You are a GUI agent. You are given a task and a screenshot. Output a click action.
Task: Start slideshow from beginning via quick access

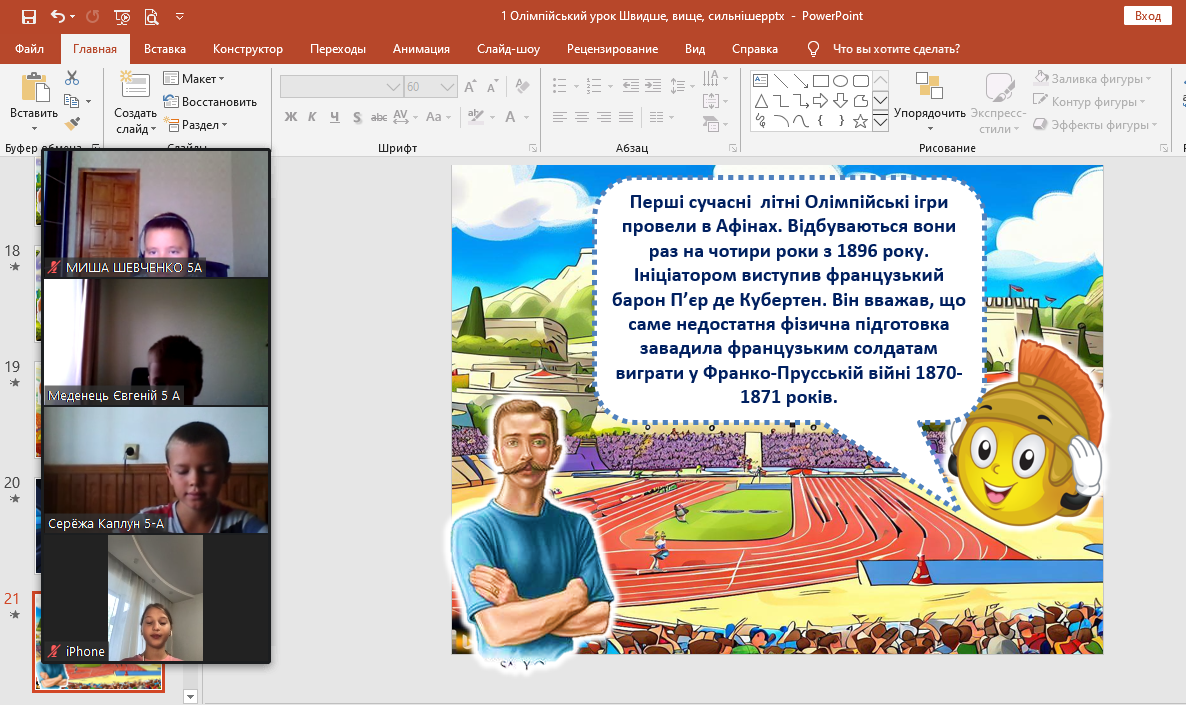pyautogui.click(x=122, y=16)
